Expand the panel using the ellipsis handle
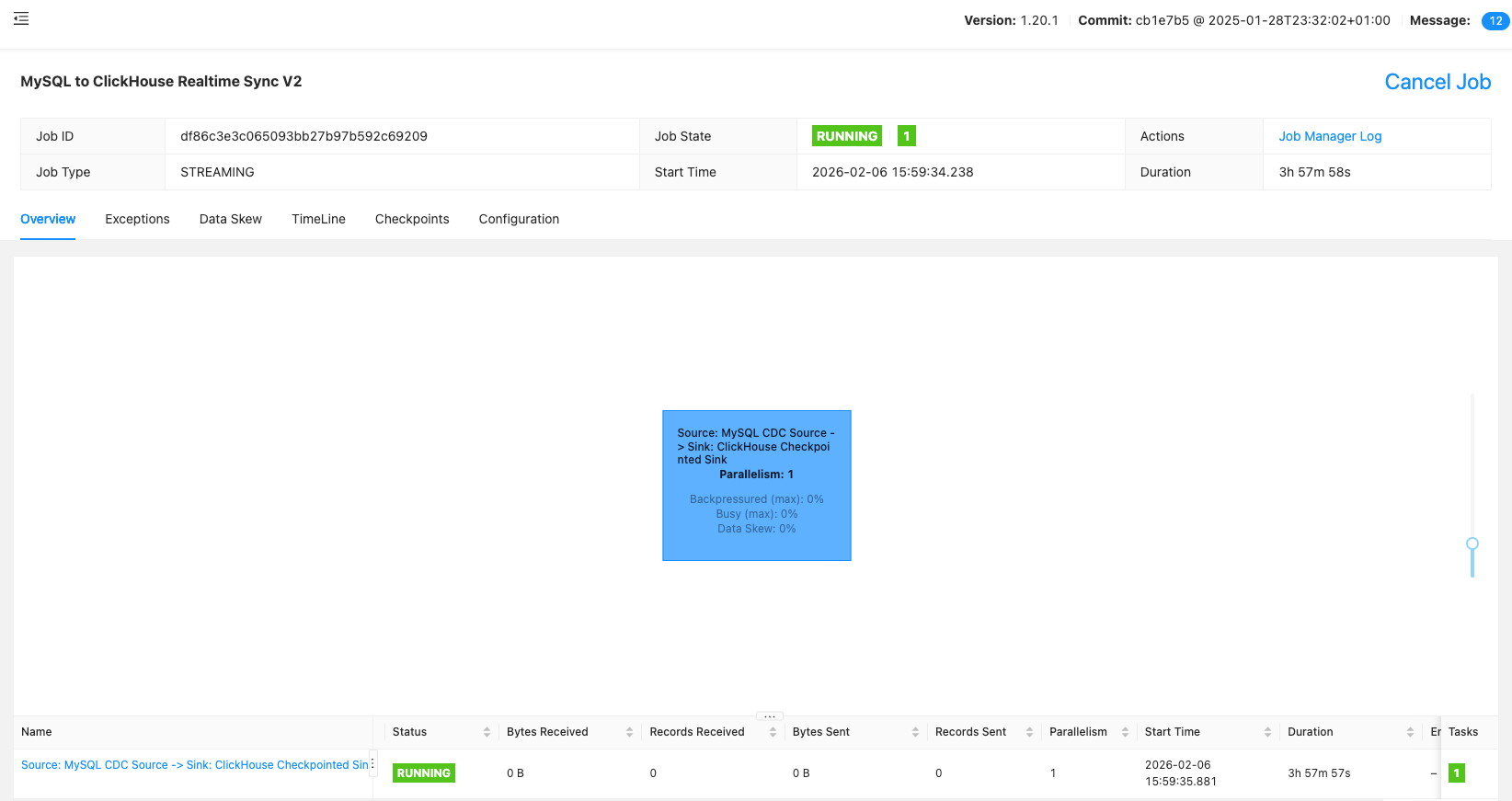1512x801 pixels. (x=770, y=715)
